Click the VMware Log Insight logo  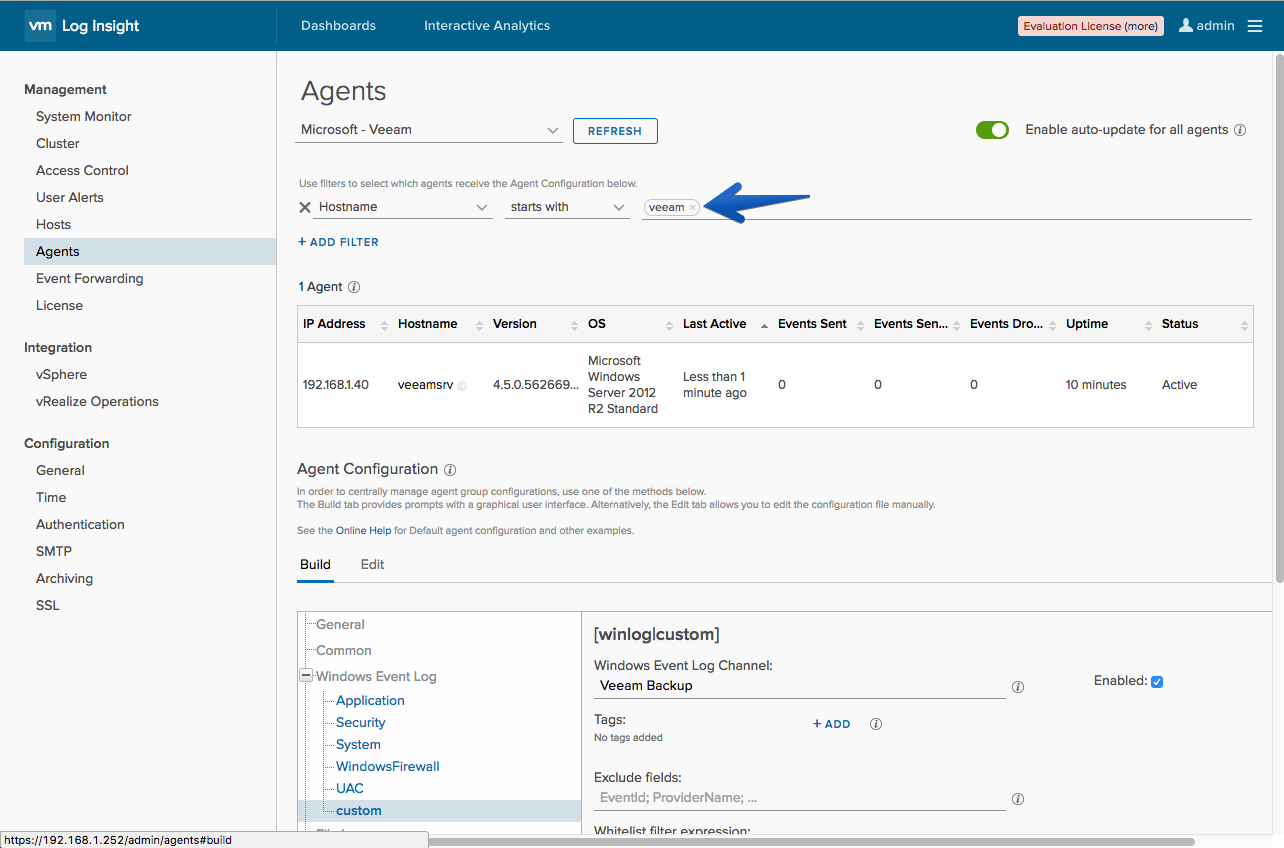(84, 26)
